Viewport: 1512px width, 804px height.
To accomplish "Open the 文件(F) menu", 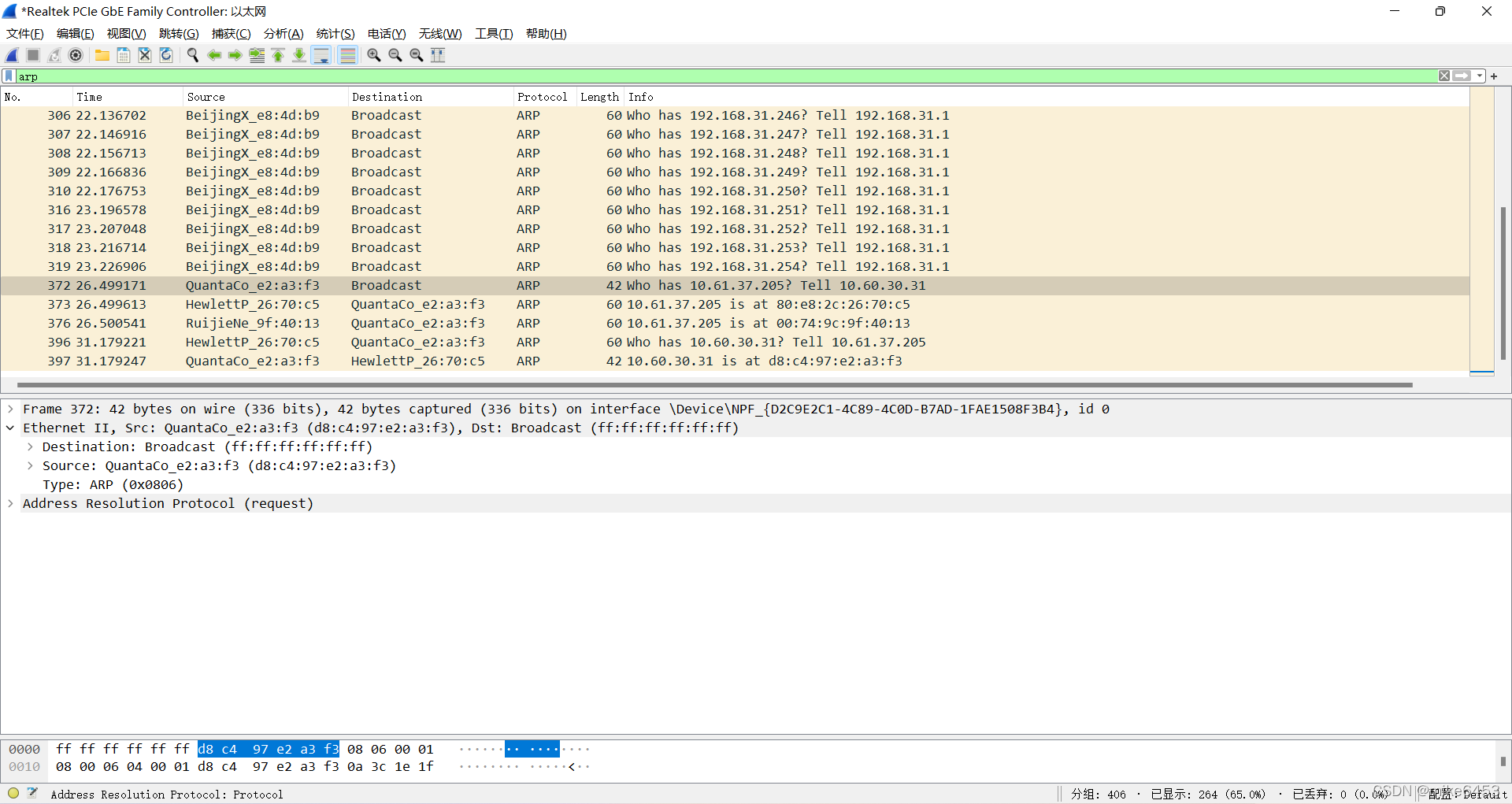I will pos(25,34).
